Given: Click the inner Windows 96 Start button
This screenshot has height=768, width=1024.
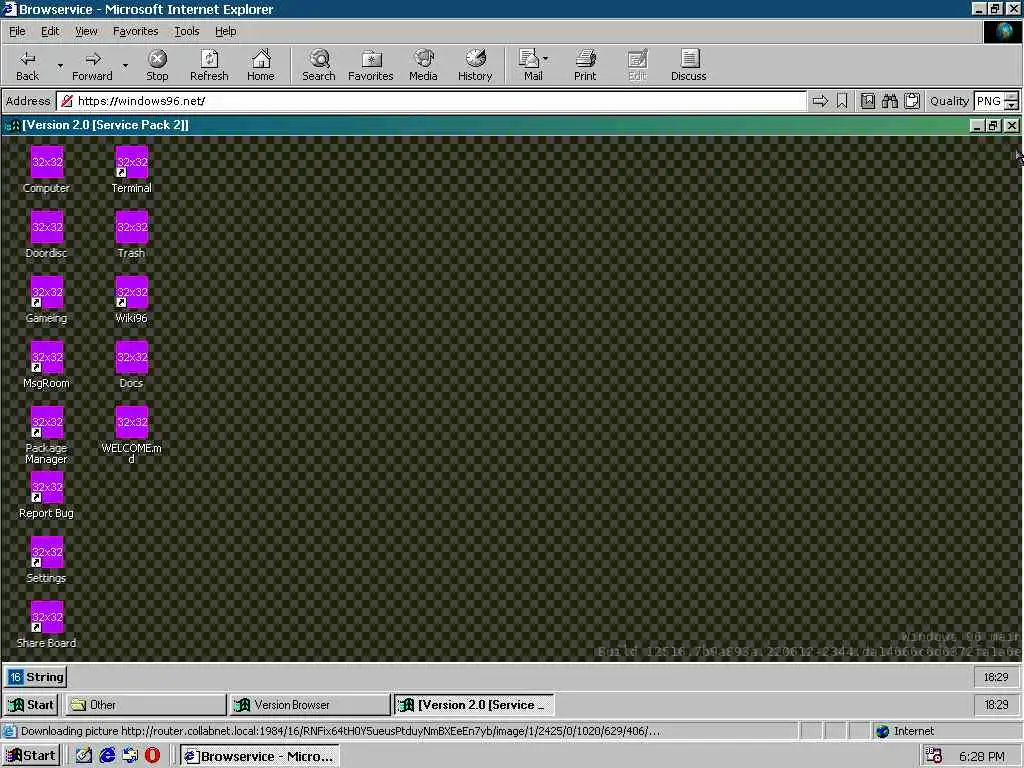Looking at the screenshot, I should pos(31,705).
